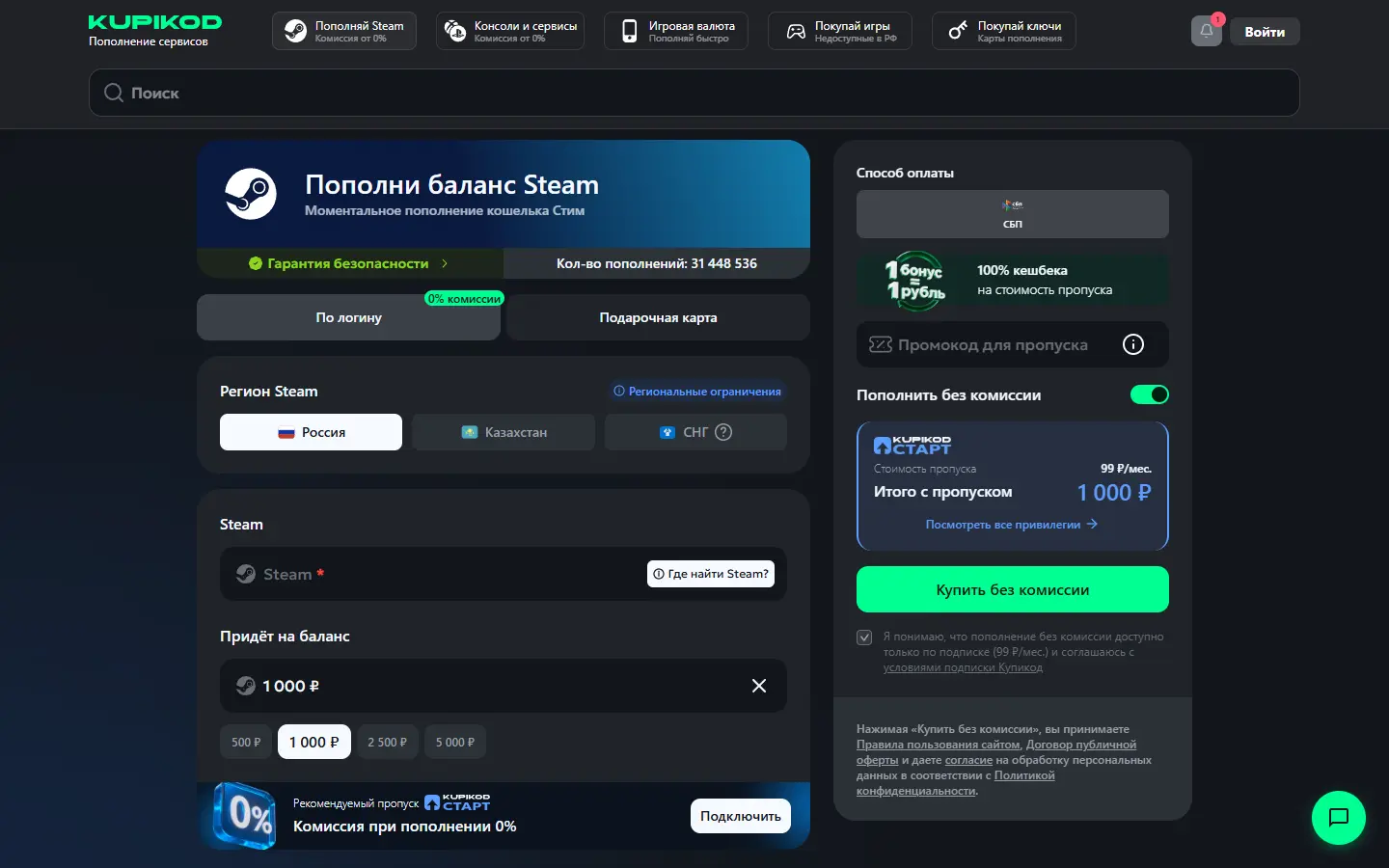This screenshot has height=868, width=1389.
Task: Open Пополняй Steam menu item
Action: (x=344, y=31)
